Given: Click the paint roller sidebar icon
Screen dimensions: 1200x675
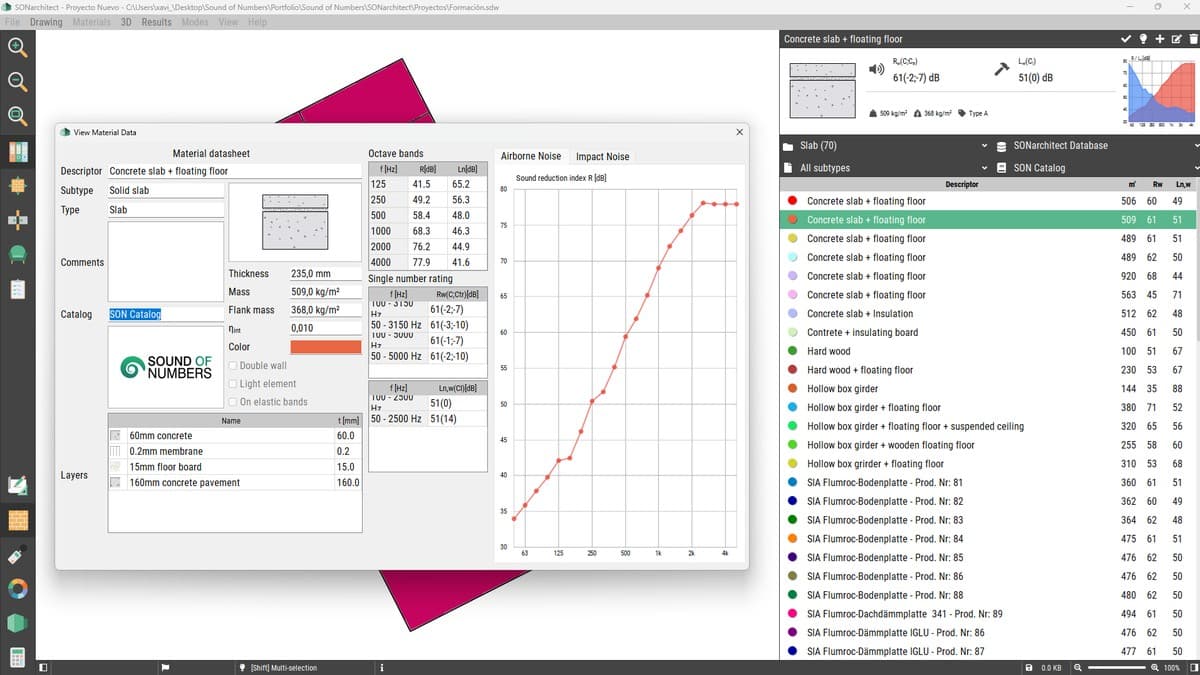Looking at the screenshot, I should coord(17,554).
